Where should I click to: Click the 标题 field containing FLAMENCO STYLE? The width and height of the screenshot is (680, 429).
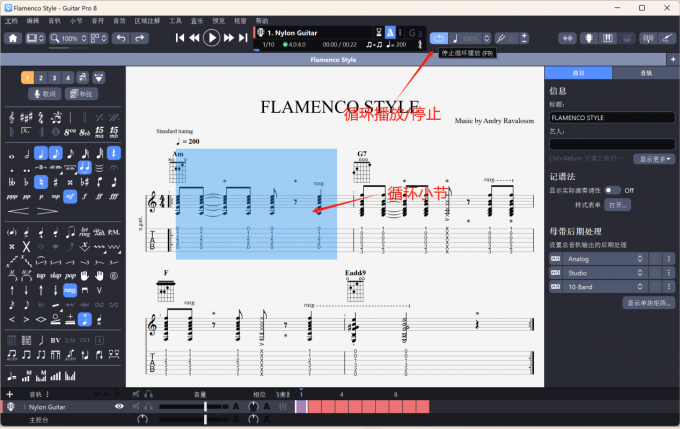click(x=610, y=117)
